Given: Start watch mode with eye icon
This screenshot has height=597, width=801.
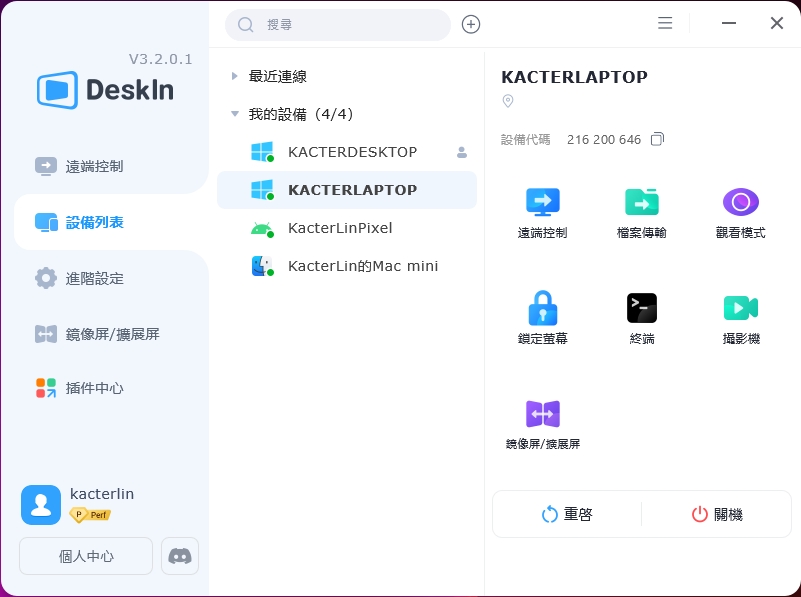Looking at the screenshot, I should (x=740, y=203).
